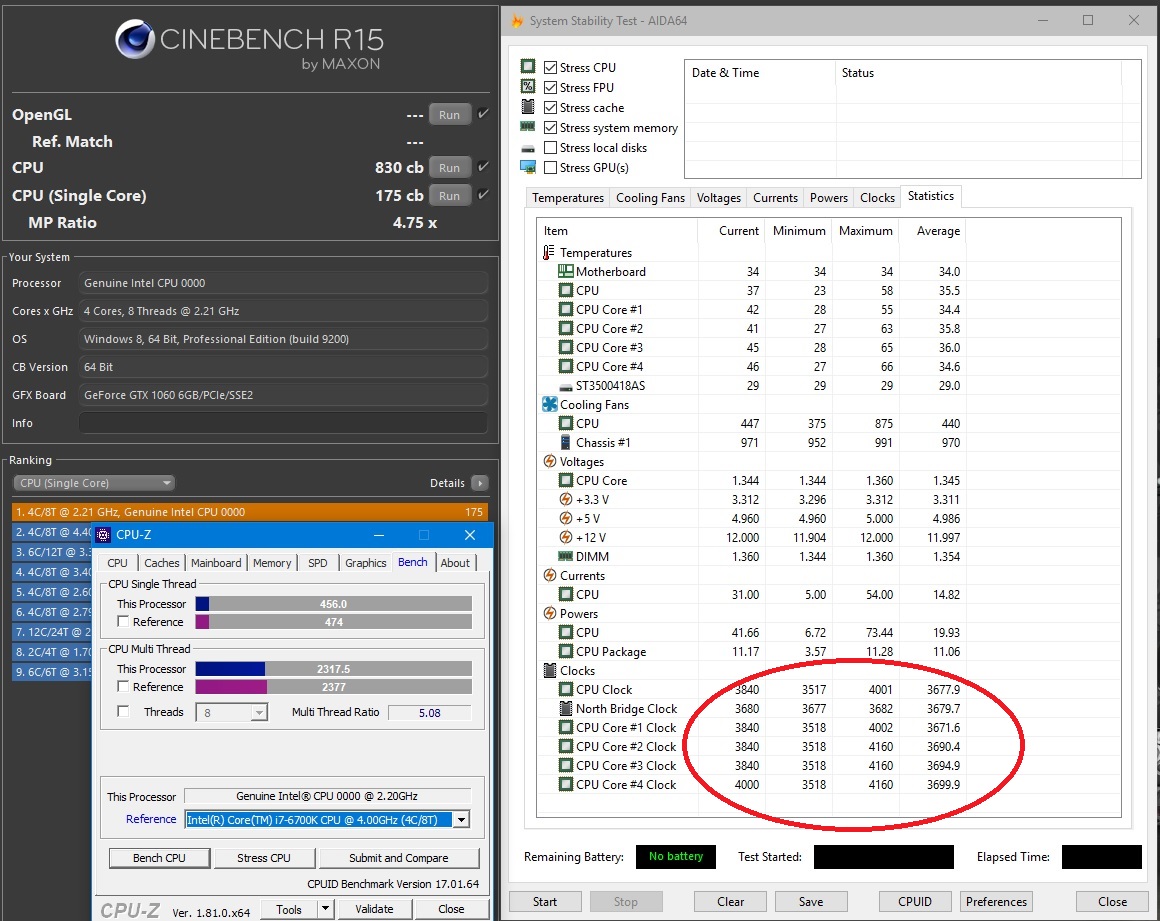This screenshot has width=1160, height=921.
Task: Click the ST3500418AS hard drive icon
Action: pos(565,386)
